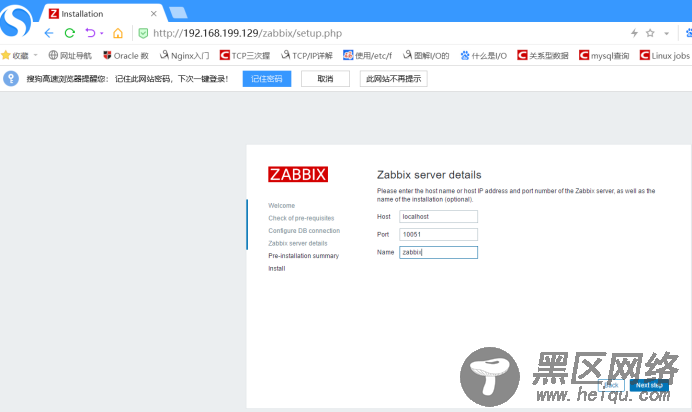Open the 使用/etc/f bookmark
Viewport: 692px width, 412px height.
click(x=368, y=56)
